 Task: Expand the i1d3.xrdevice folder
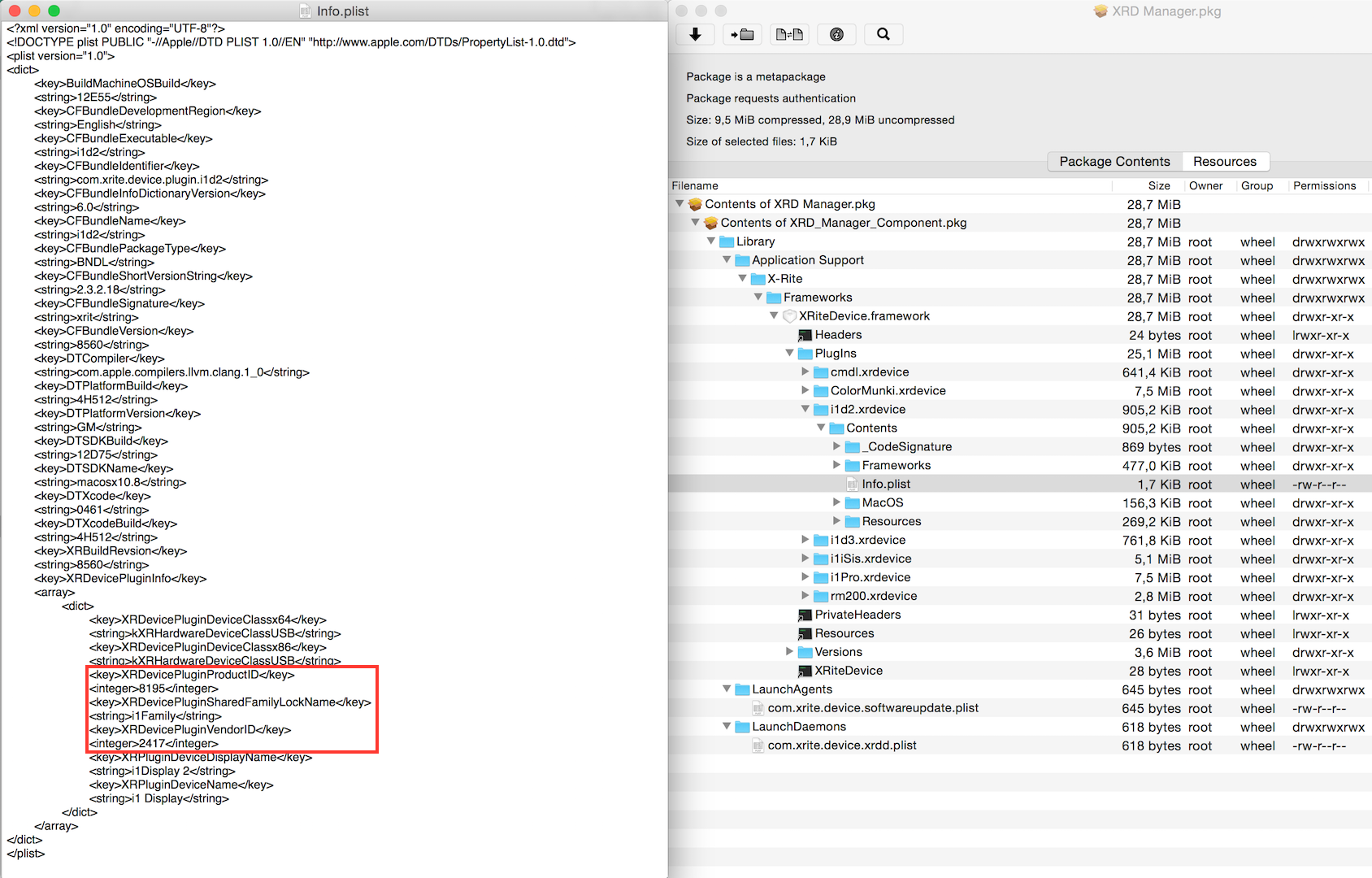[x=805, y=540]
